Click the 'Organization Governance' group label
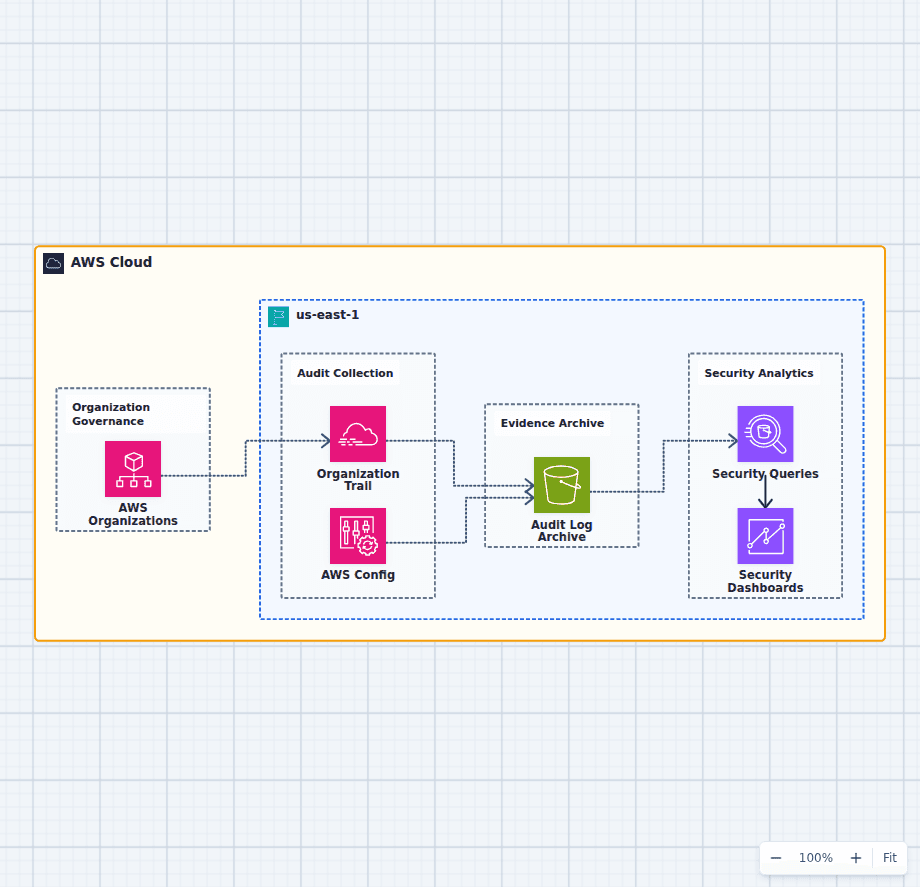 [x=111, y=414]
